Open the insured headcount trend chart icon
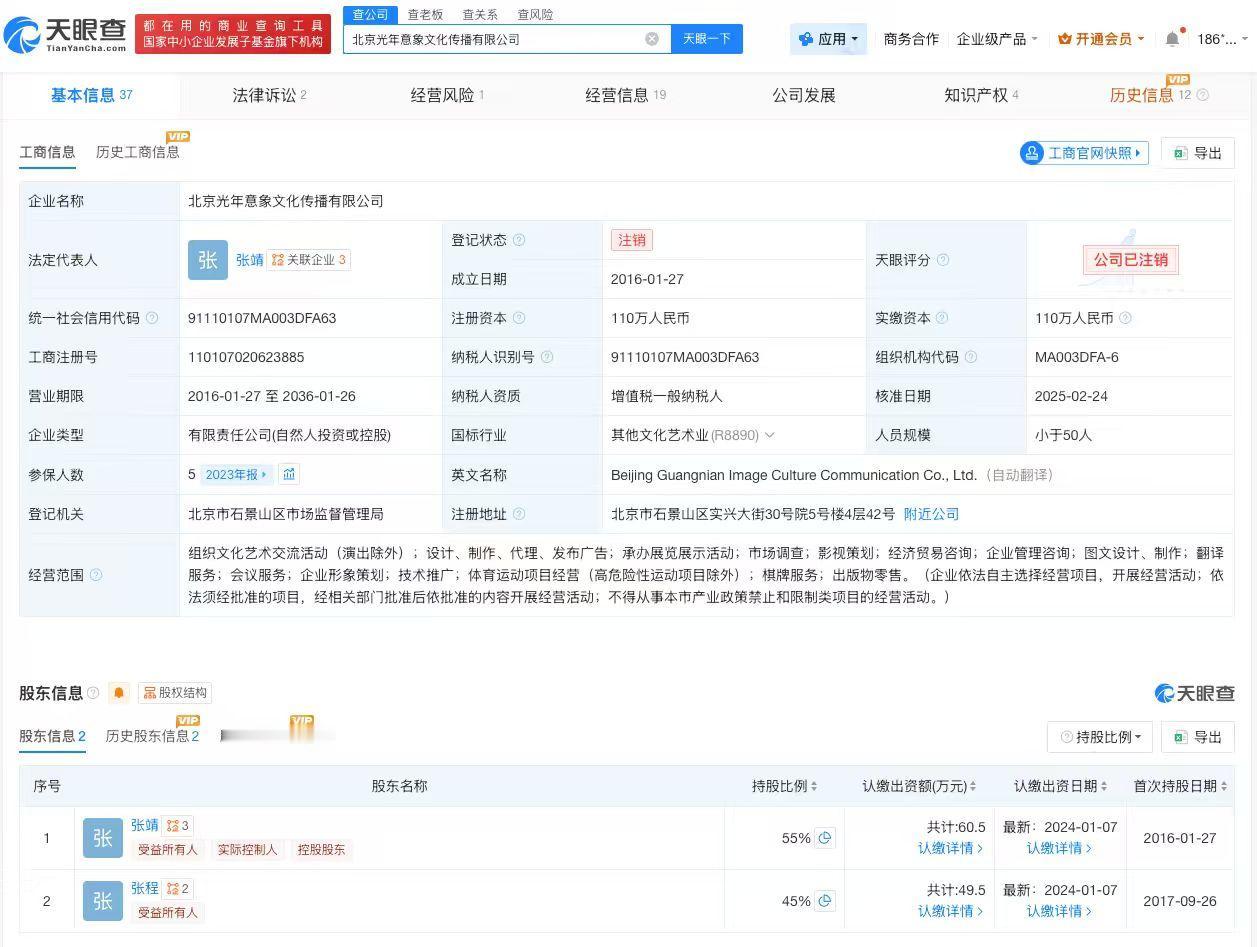 [x=289, y=474]
